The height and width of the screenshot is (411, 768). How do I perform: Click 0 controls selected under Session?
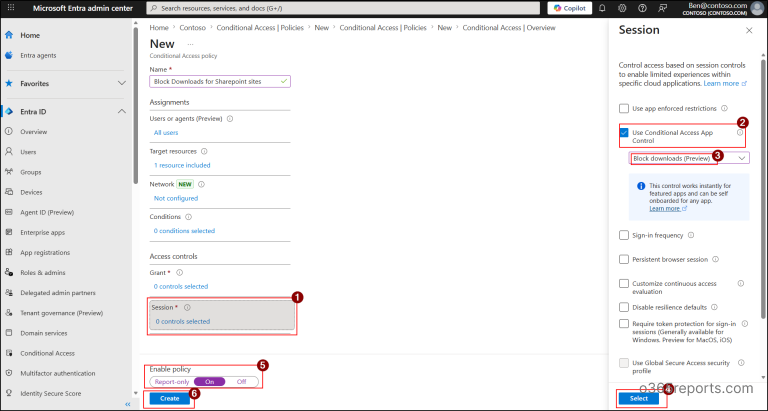tap(183, 322)
